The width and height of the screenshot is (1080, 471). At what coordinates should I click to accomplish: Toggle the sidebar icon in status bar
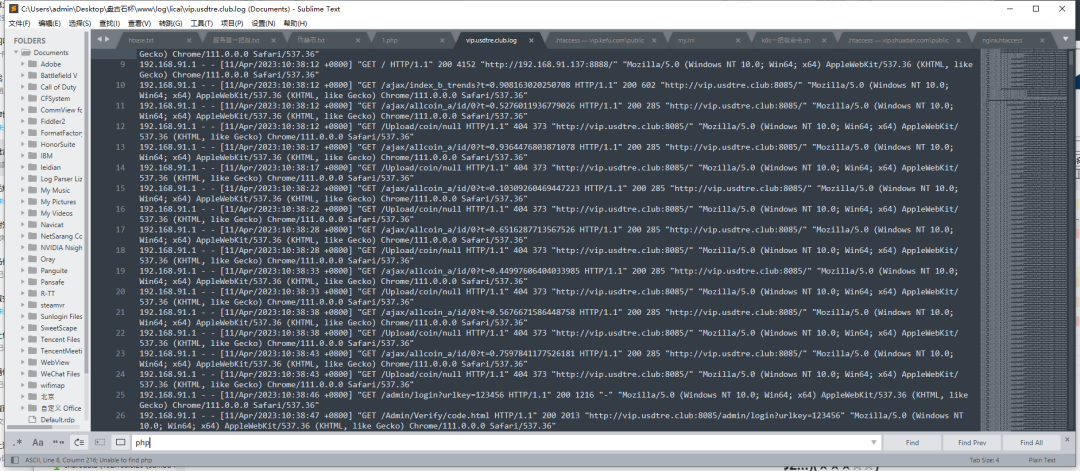(13, 460)
